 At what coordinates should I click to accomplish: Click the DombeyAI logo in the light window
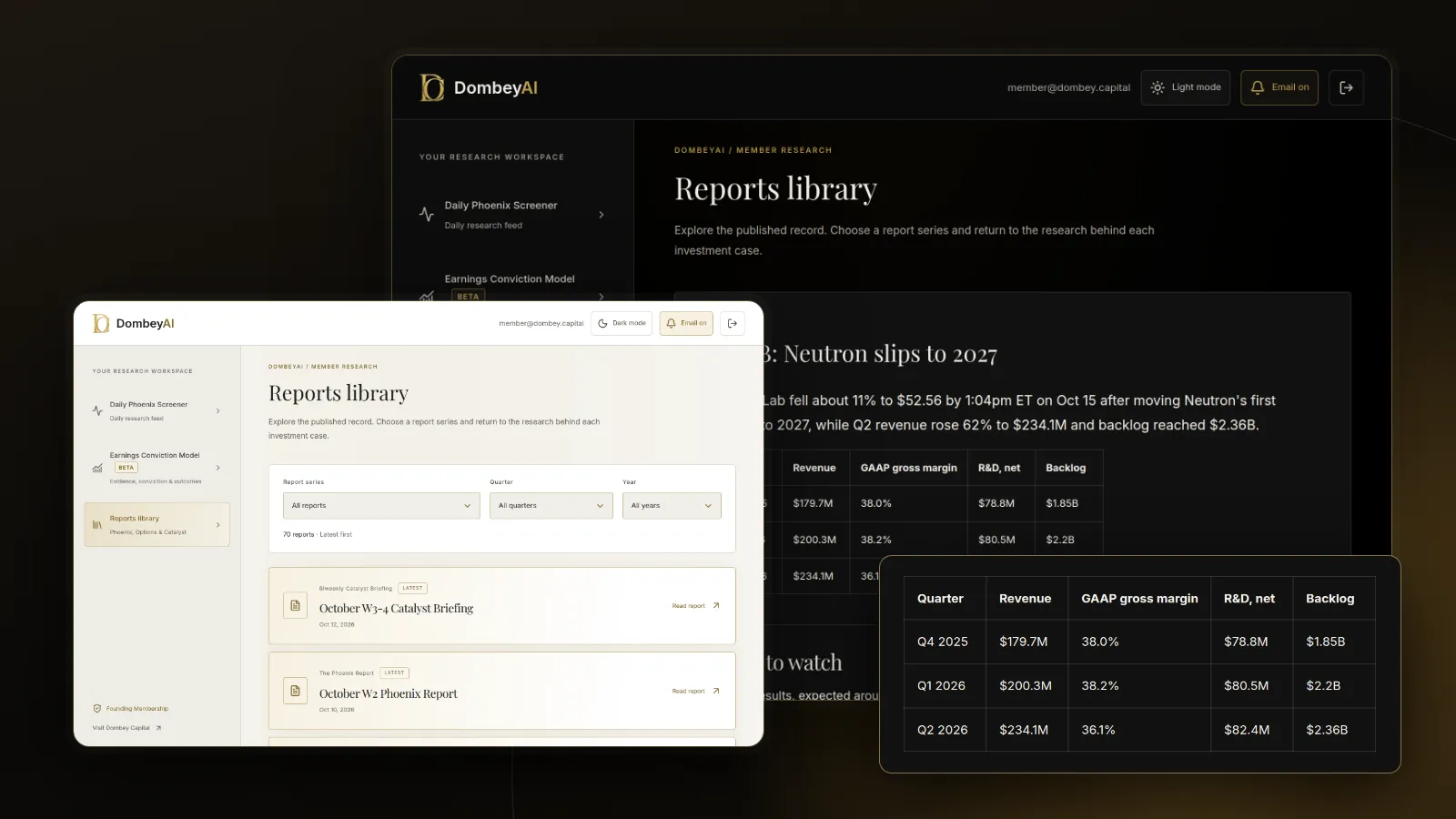(x=134, y=323)
